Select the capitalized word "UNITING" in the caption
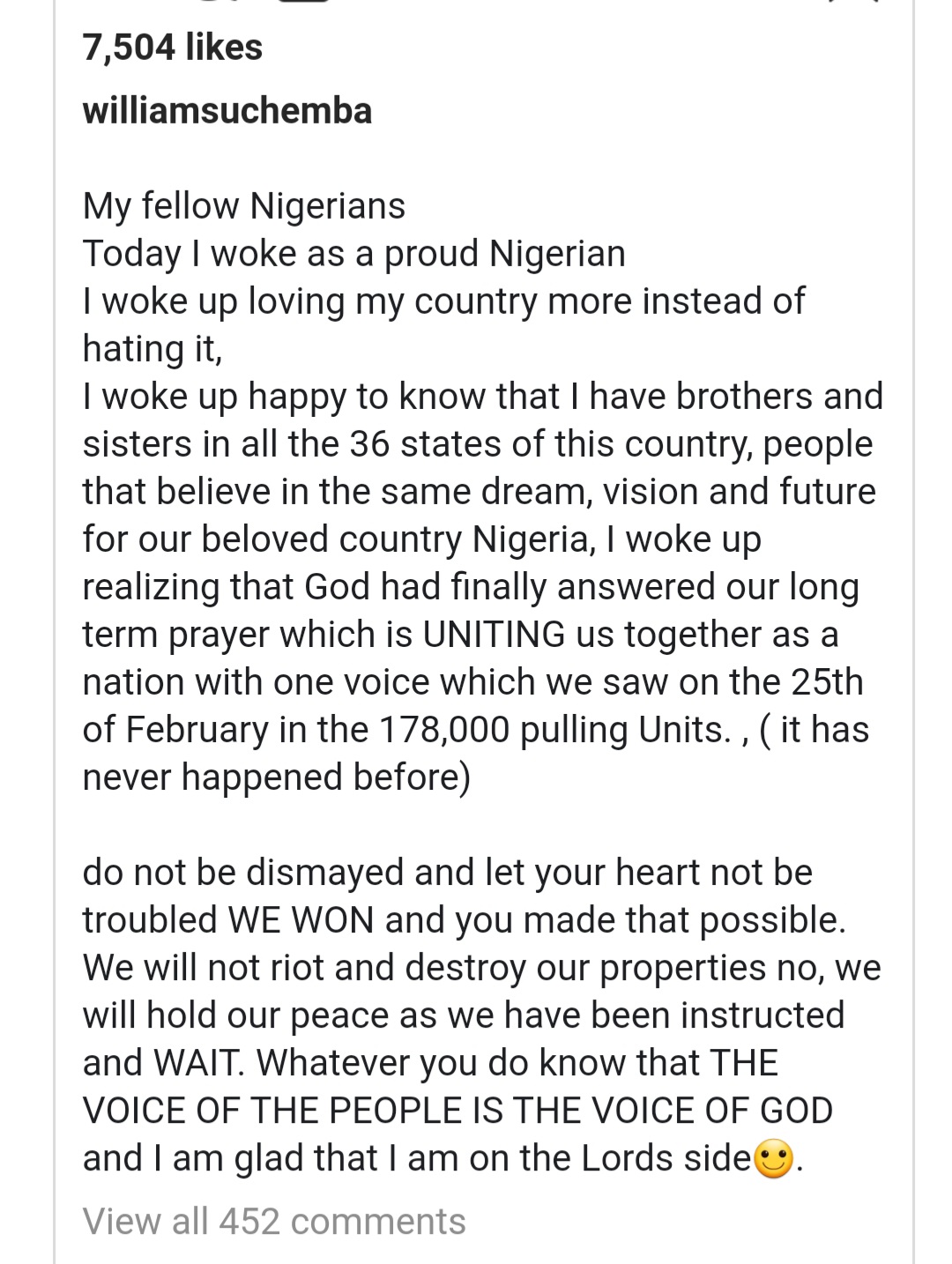 click(494, 635)
